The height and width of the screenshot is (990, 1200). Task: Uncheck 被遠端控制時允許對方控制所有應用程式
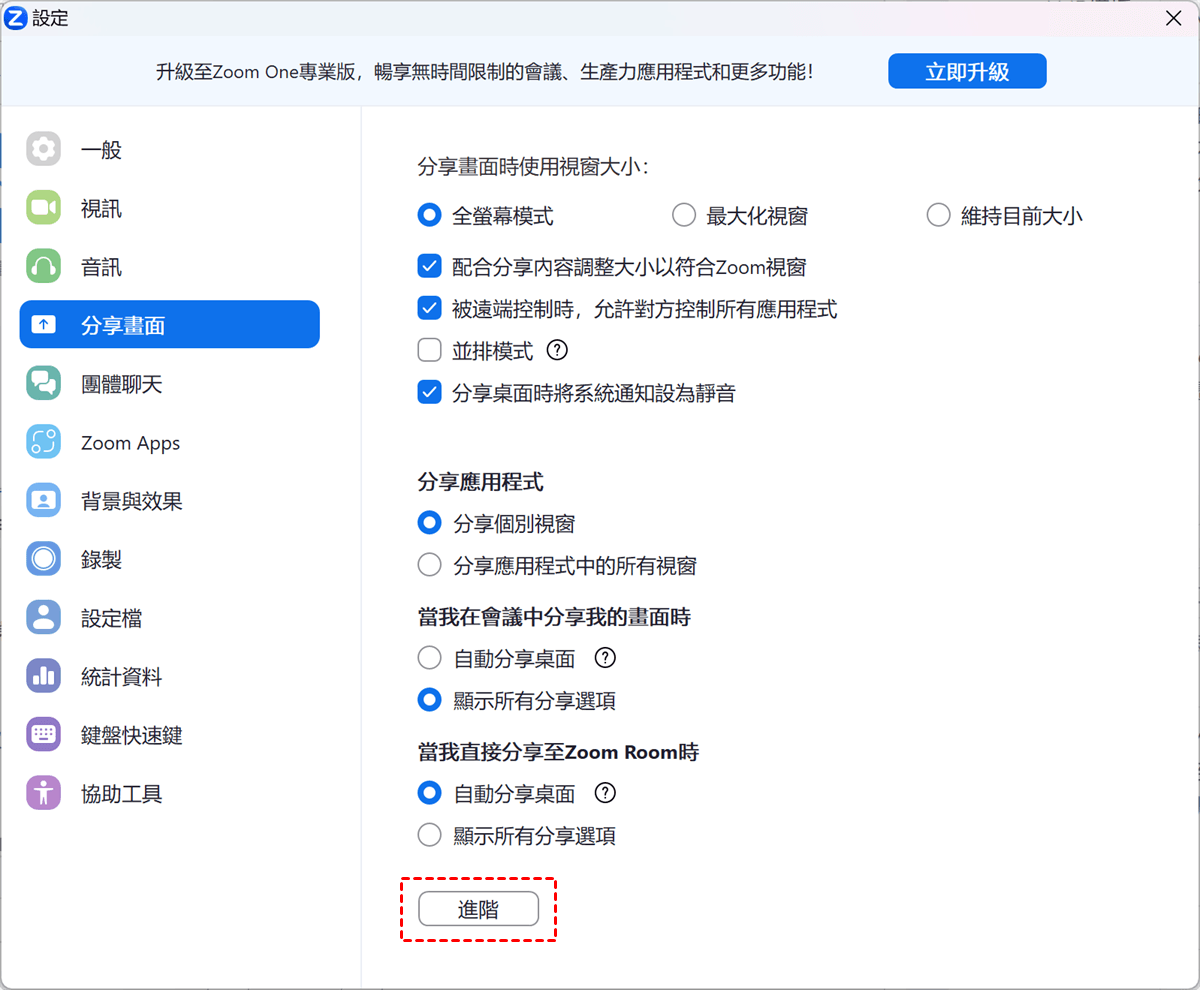click(429, 309)
